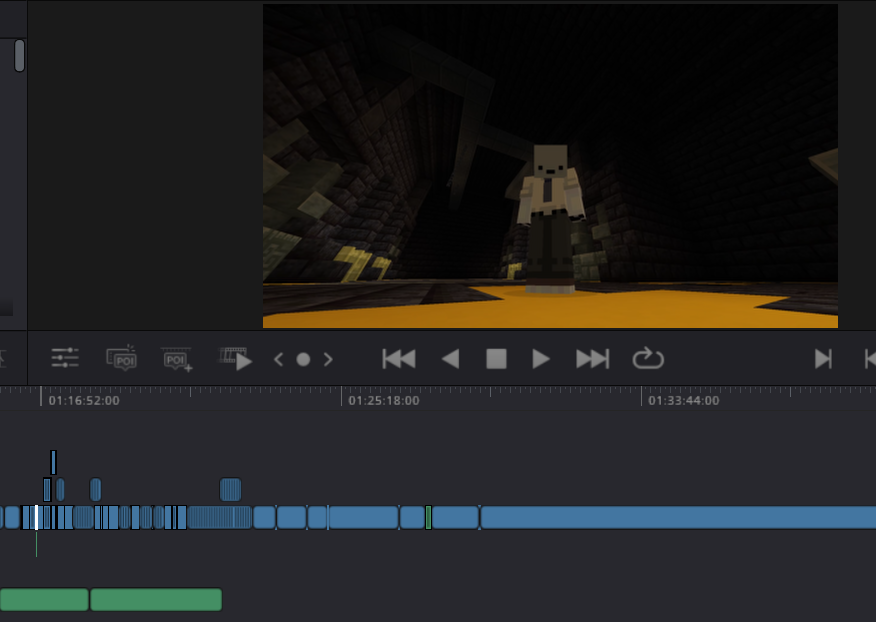Select the small green clip on the main track

point(429,517)
